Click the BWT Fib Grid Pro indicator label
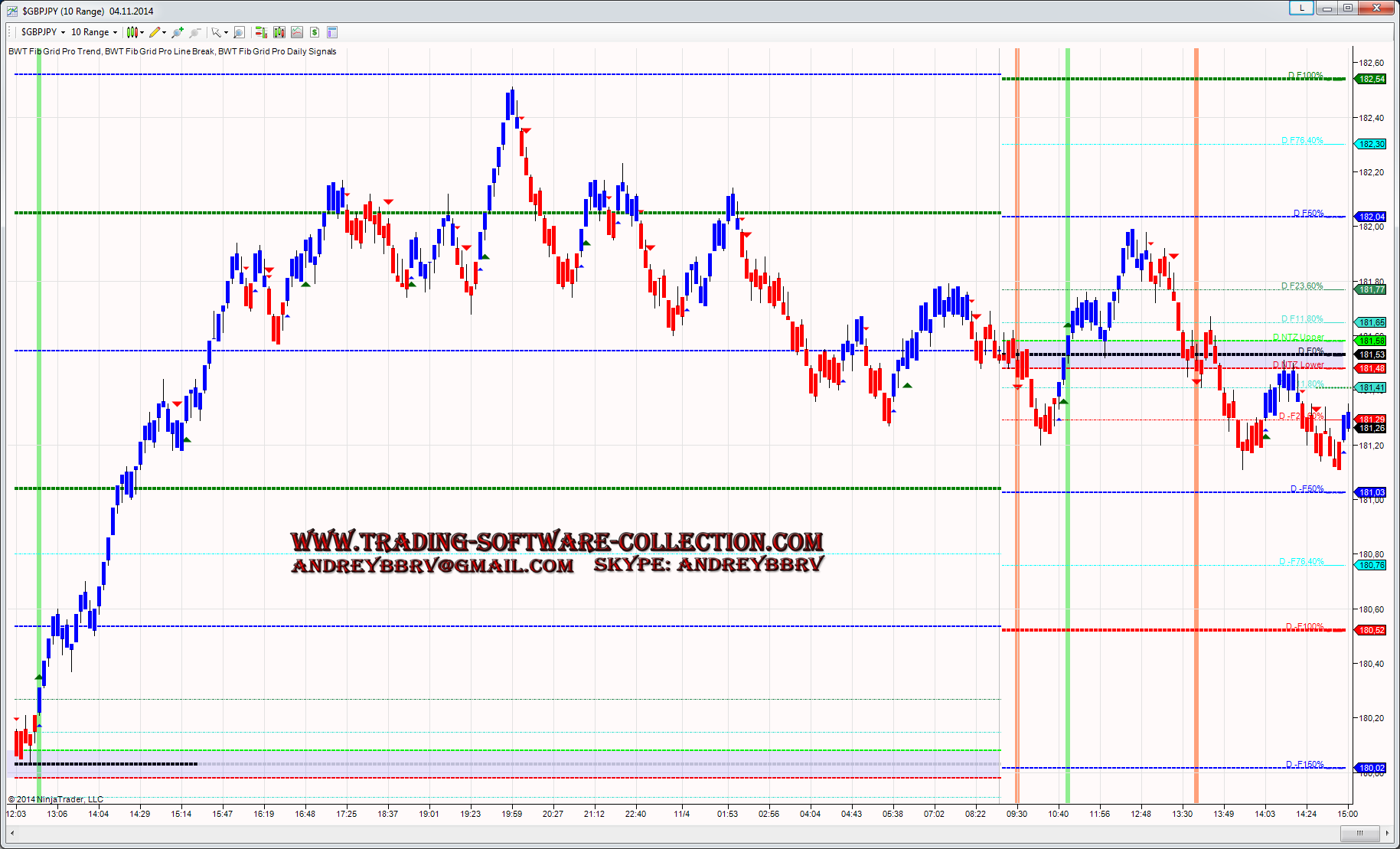Image resolution: width=1400 pixels, height=849 pixels. [172, 51]
